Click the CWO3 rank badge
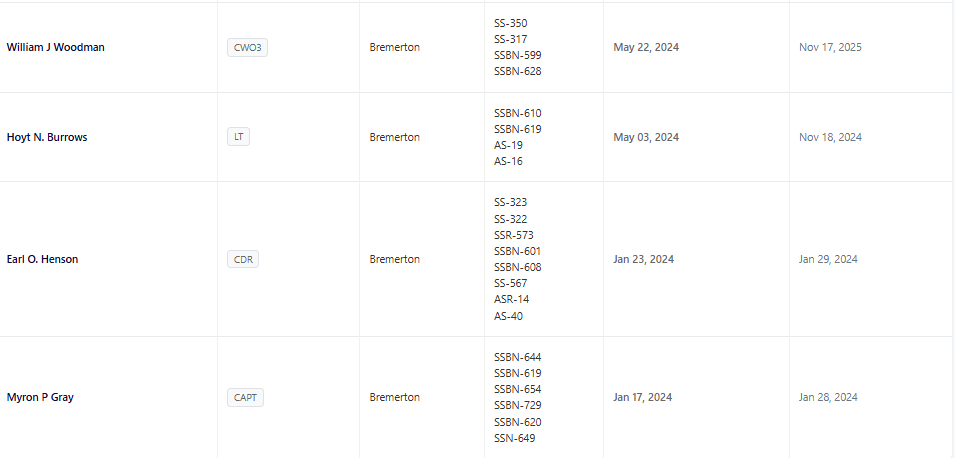 point(247,47)
